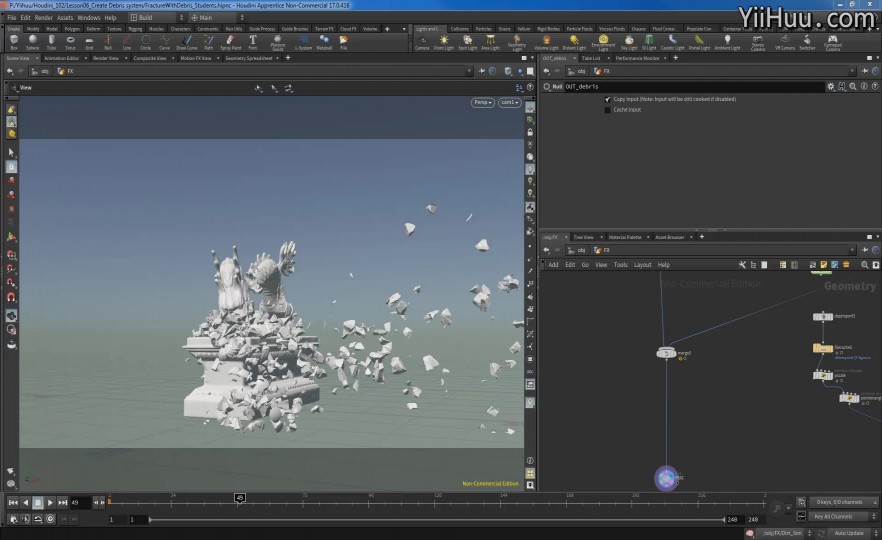This screenshot has width=882, height=540.
Task: Add a Sky Light from shelf
Action: [629, 43]
